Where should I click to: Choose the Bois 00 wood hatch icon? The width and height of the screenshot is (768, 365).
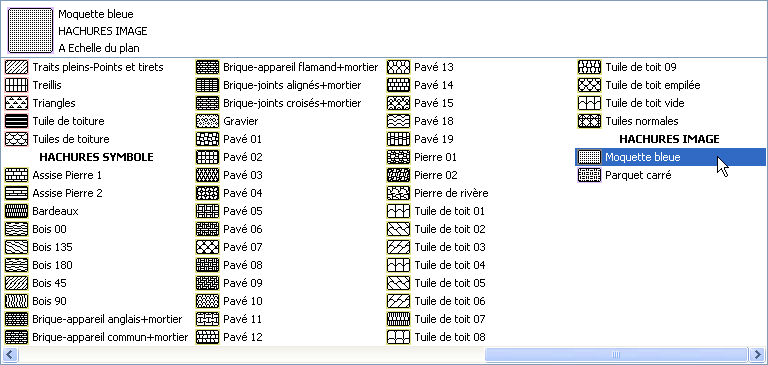16,229
